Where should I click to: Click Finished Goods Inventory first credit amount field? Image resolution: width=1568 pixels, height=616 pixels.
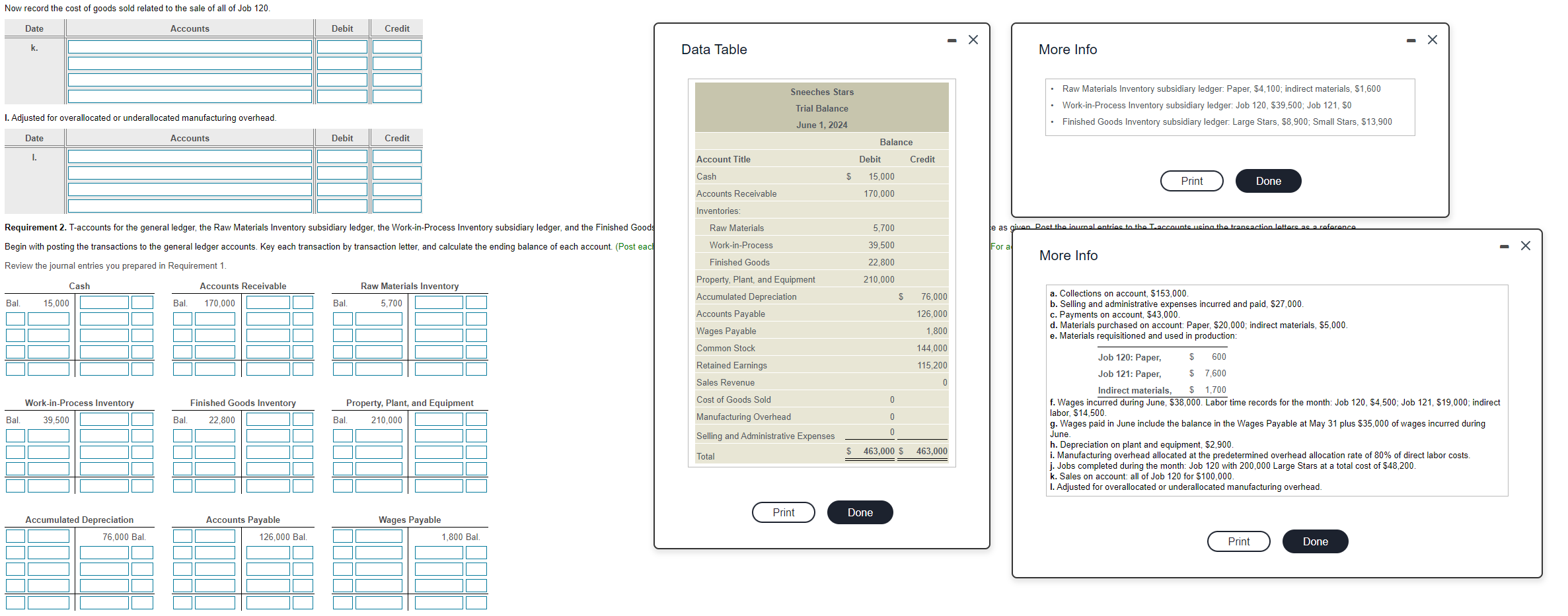click(268, 419)
